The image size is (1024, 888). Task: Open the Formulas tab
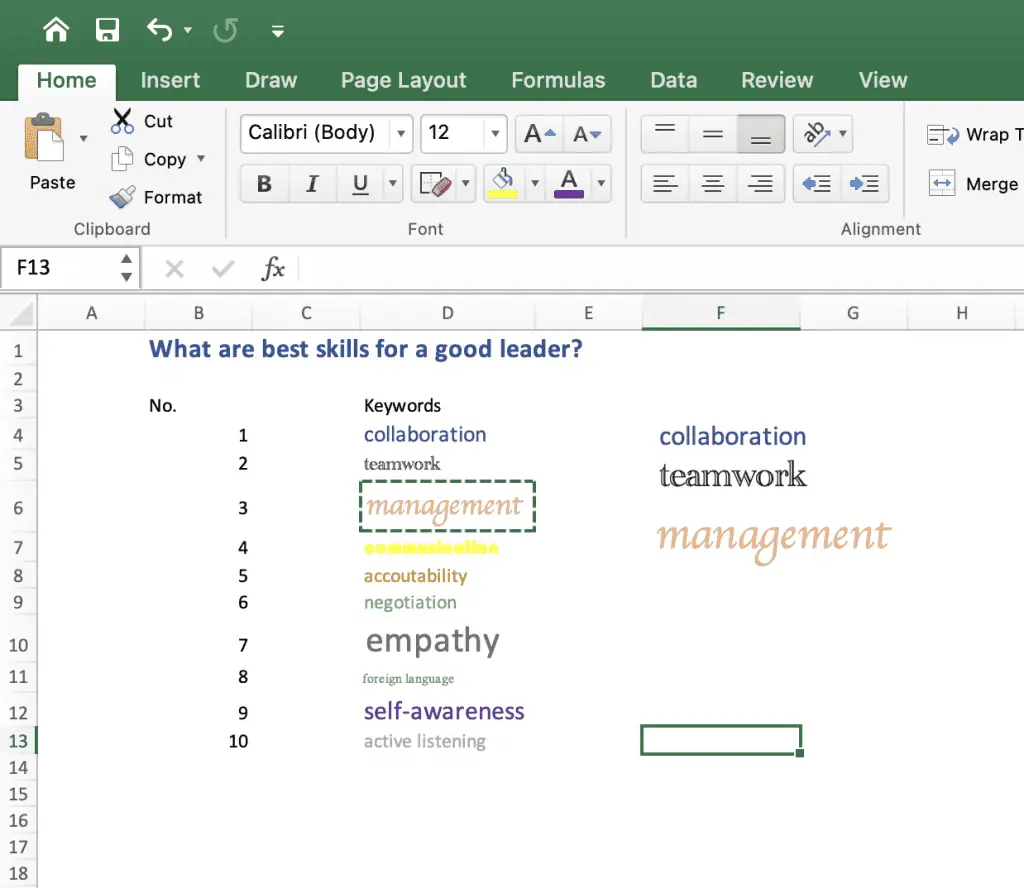(558, 80)
